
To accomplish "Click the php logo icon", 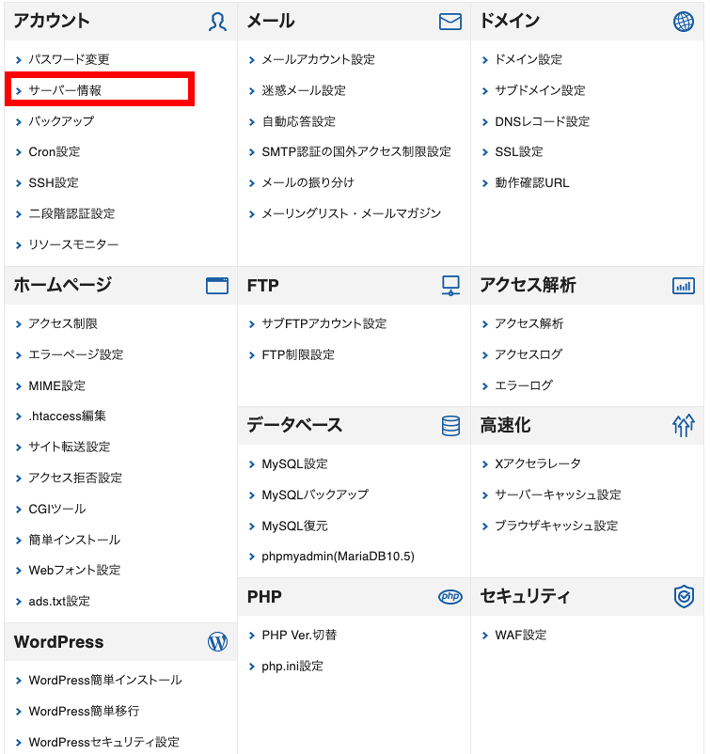I will [x=450, y=597].
